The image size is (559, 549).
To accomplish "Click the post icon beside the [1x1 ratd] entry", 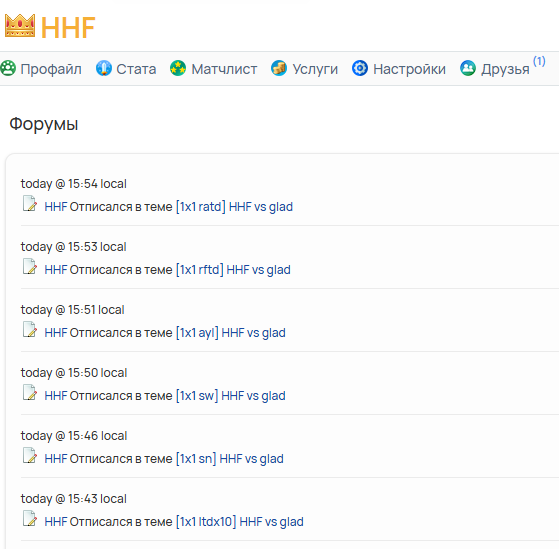I will pyautogui.click(x=30, y=204).
